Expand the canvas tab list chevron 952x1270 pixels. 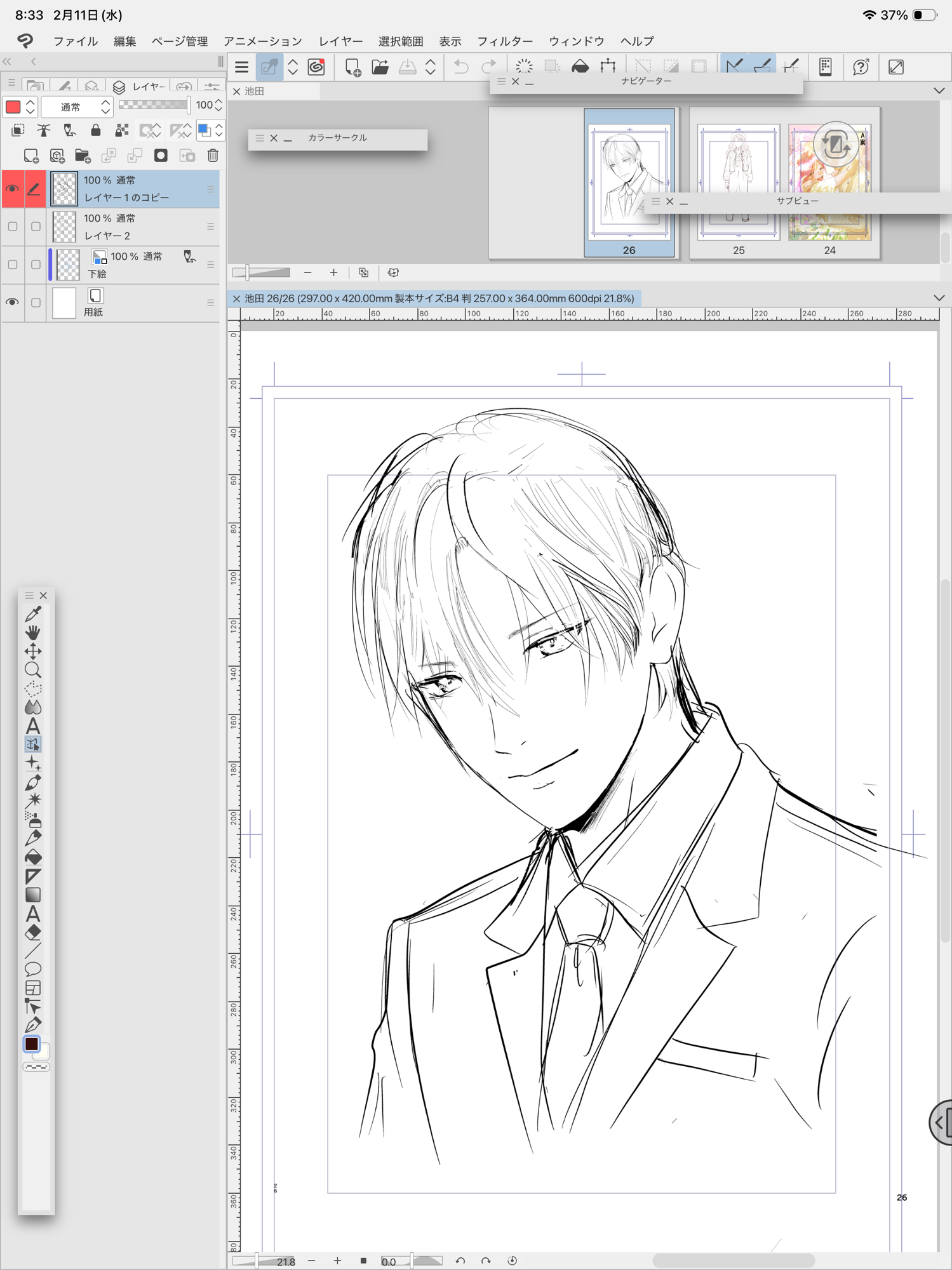939,298
